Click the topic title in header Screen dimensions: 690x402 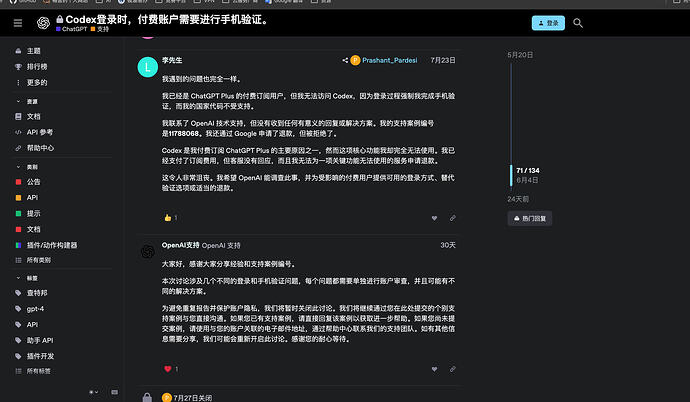pos(168,19)
